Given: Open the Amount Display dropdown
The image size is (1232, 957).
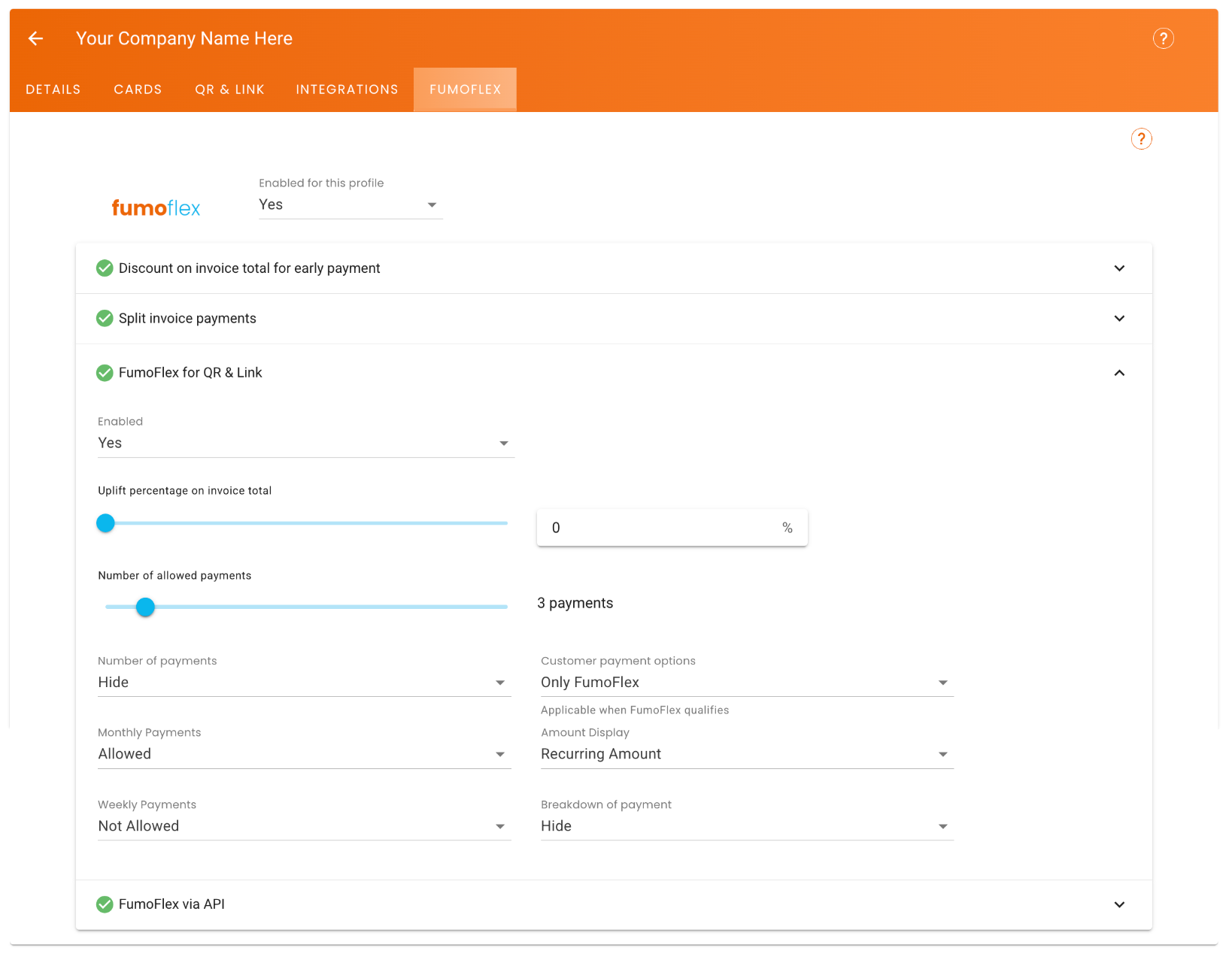Looking at the screenshot, I should 747,754.
